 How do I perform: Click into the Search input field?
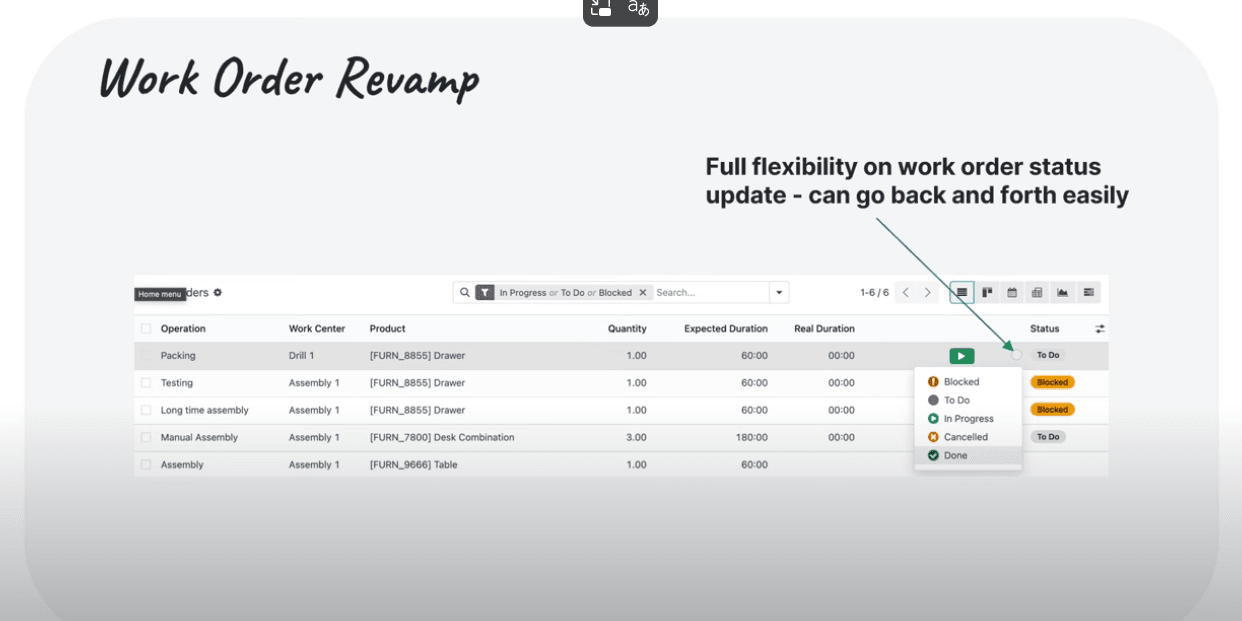710,293
